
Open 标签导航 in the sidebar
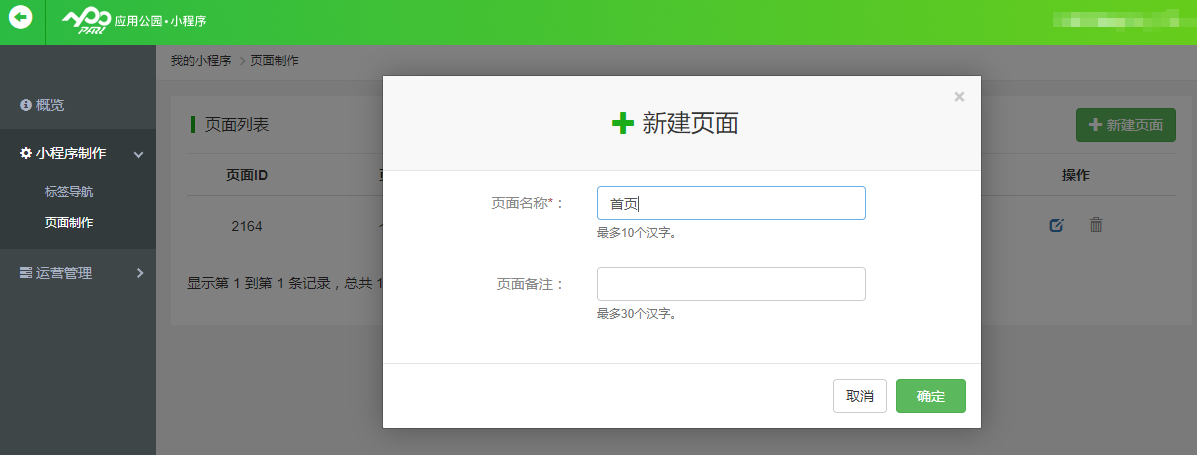[x=69, y=191]
